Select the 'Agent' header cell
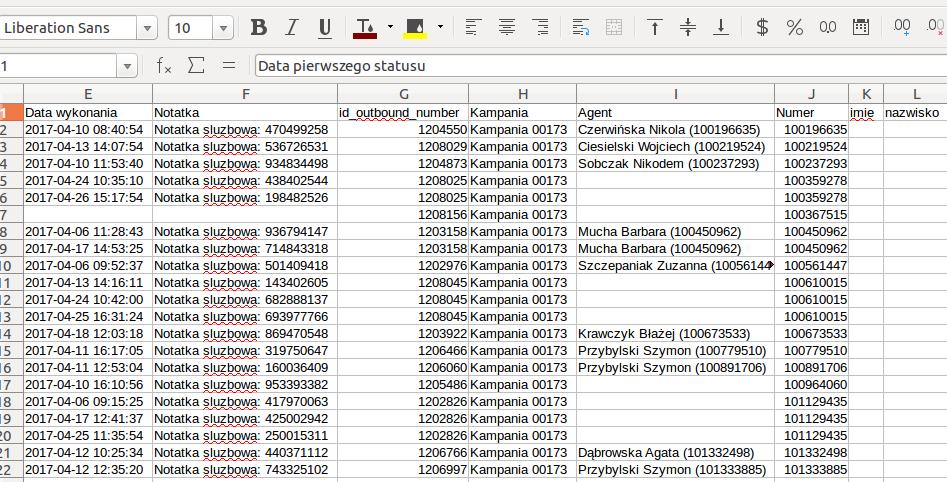The image size is (947, 482). coord(676,112)
